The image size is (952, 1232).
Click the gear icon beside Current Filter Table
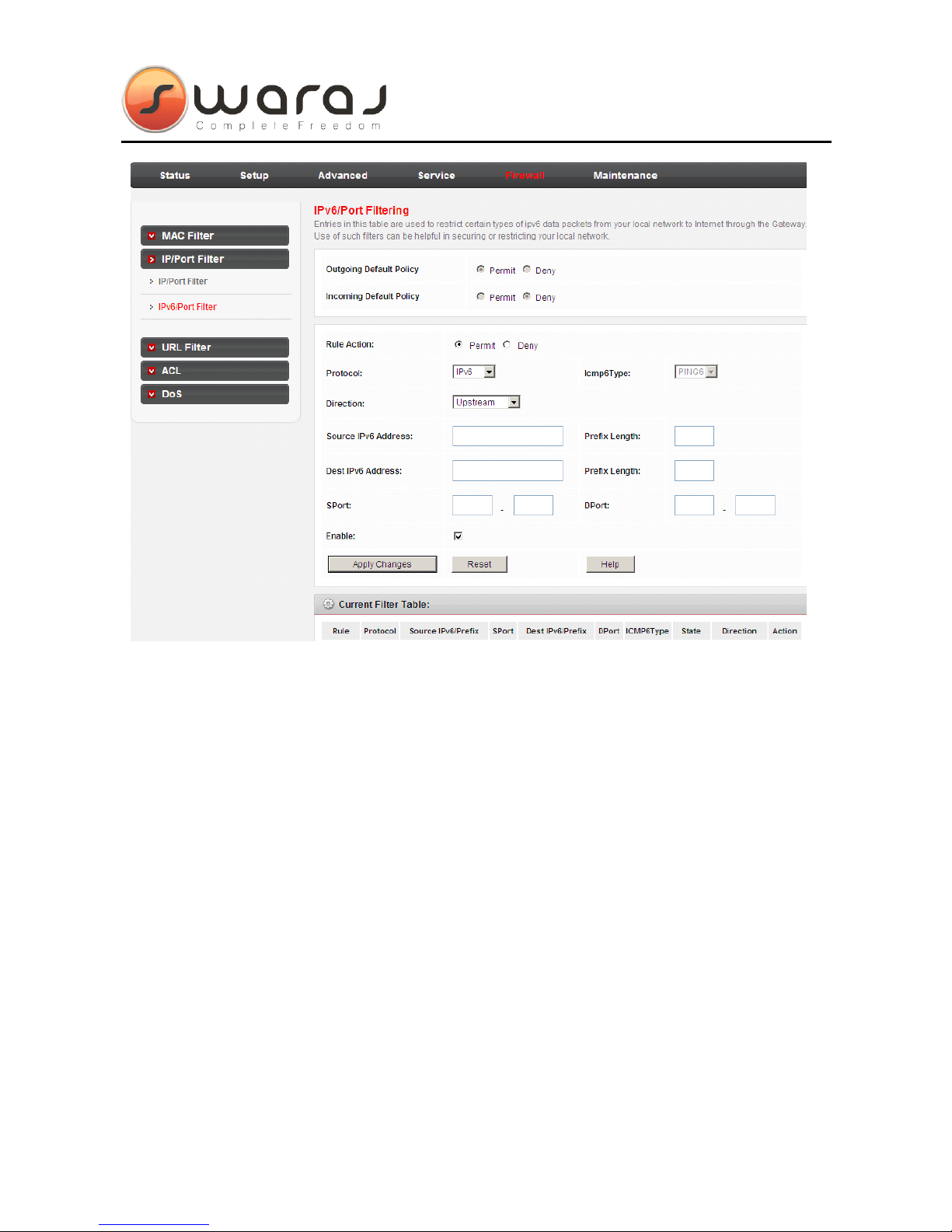(329, 604)
